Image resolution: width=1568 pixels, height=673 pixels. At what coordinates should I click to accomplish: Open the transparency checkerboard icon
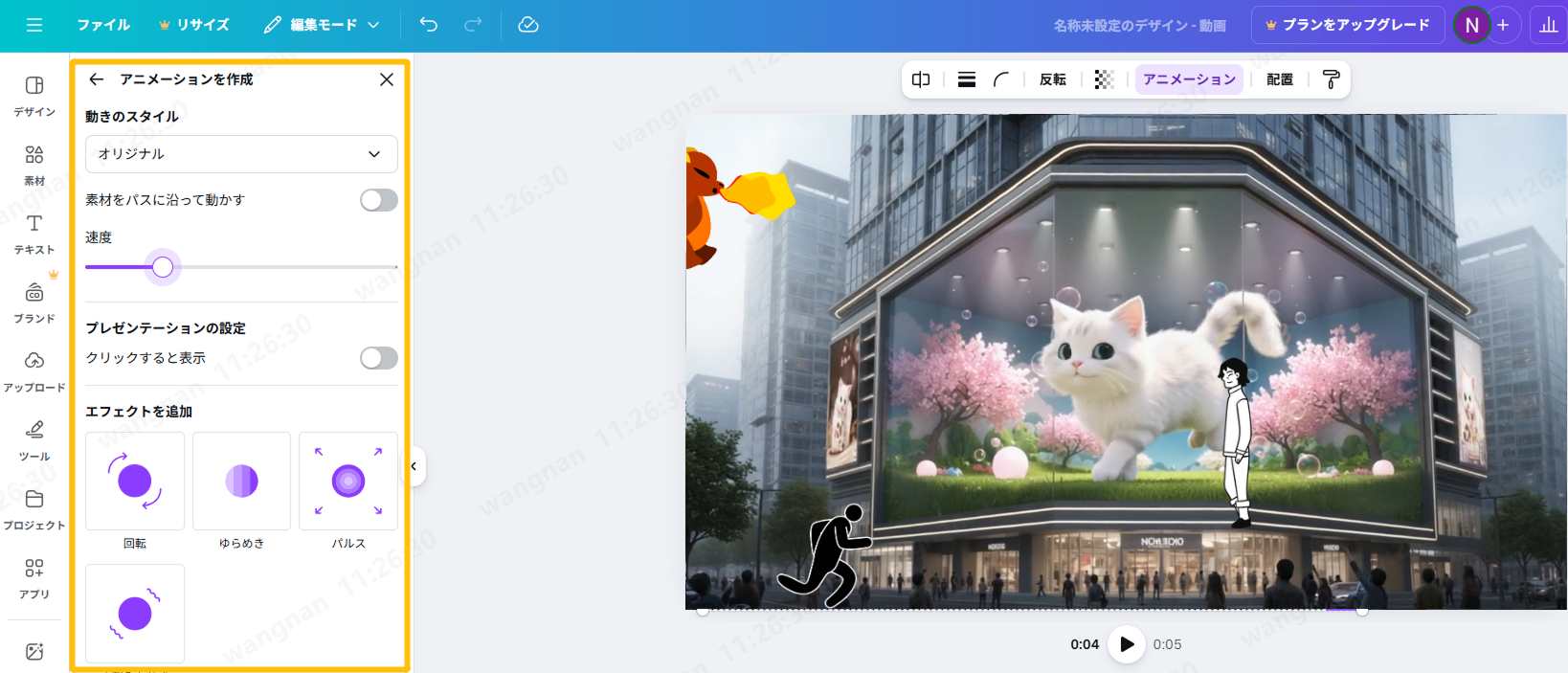(1104, 79)
